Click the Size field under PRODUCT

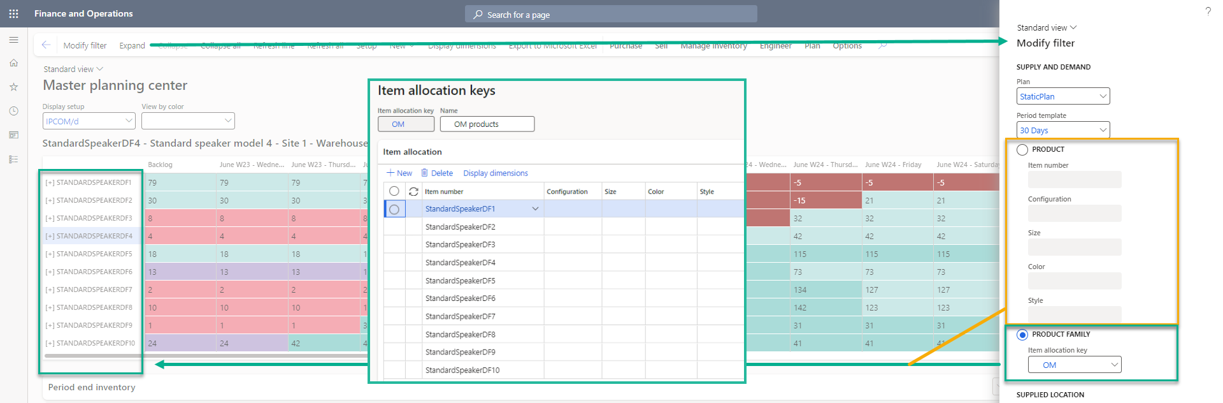click(x=1075, y=247)
